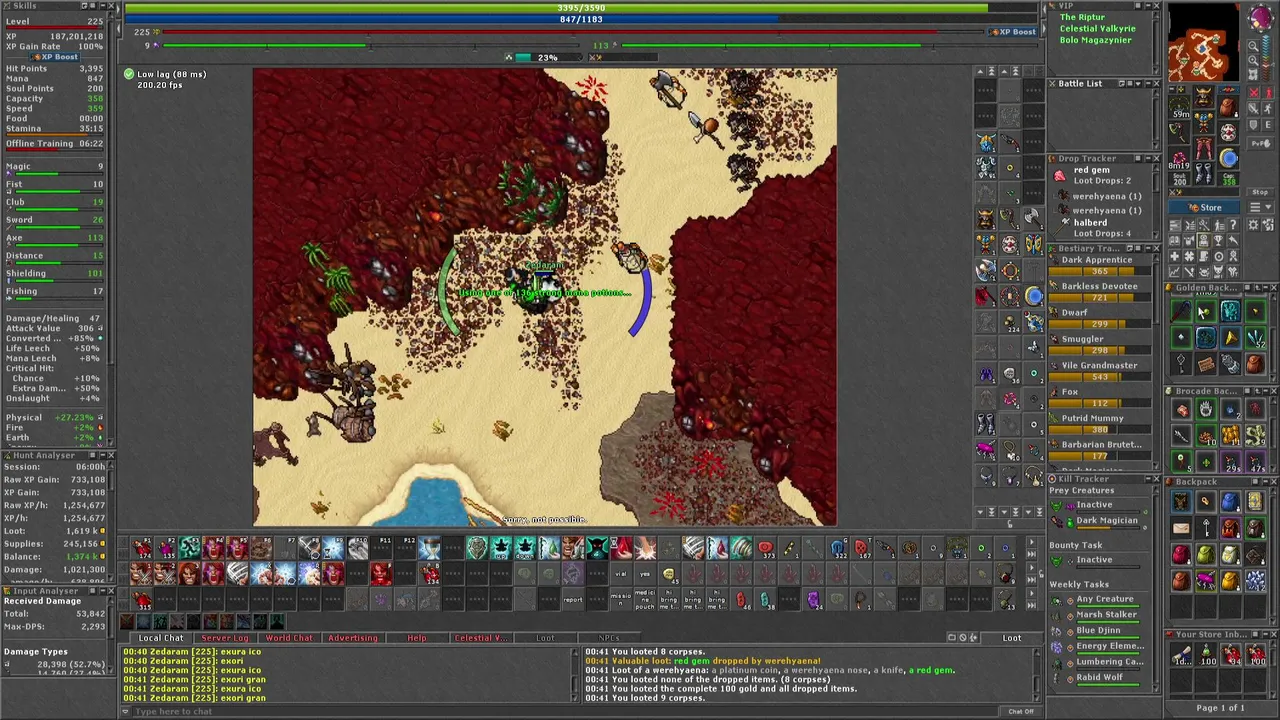Toggle the Chat Off button
This screenshot has height=720, width=1280.
coord(1021,711)
